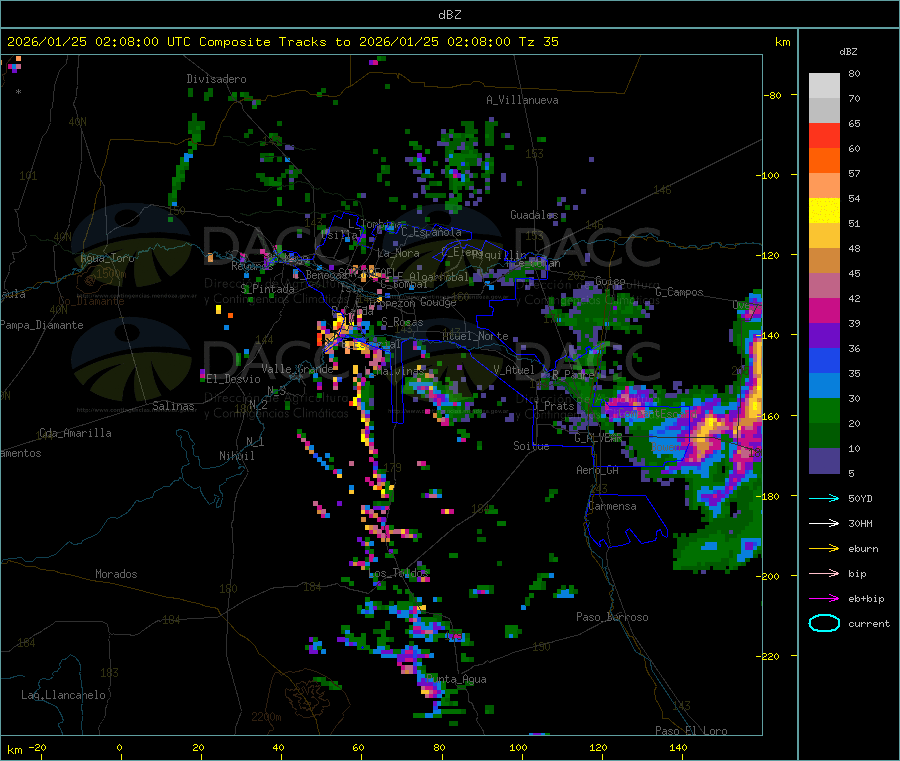900x761 pixels.
Task: Click the 'dBZ' title at the top
Action: [x=449, y=15]
